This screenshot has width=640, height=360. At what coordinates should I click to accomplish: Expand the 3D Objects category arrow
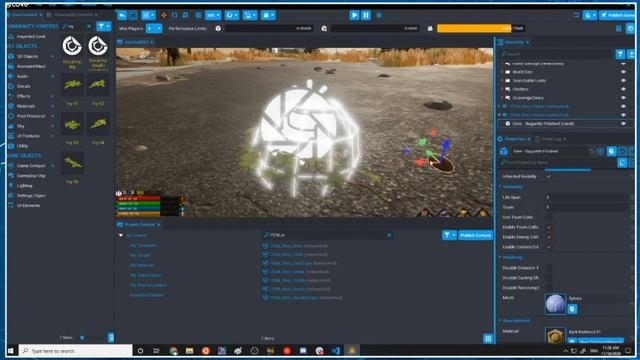(53, 56)
